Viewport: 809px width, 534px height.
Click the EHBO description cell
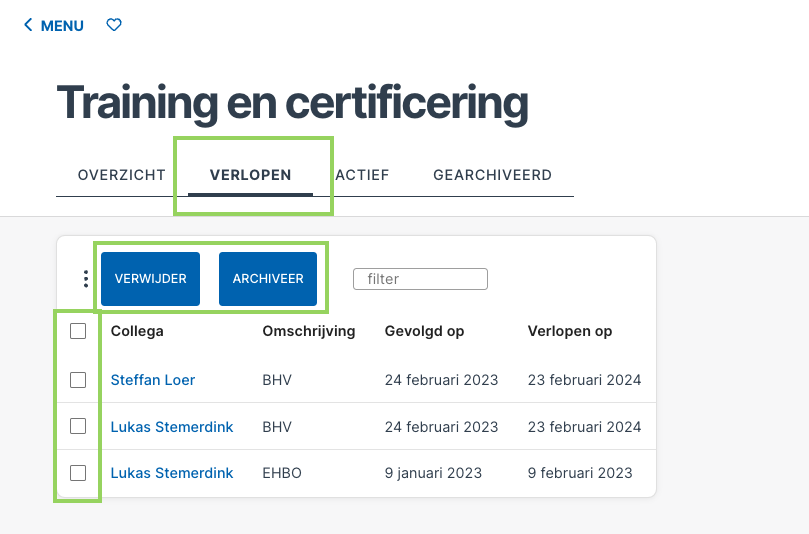[x=282, y=473]
